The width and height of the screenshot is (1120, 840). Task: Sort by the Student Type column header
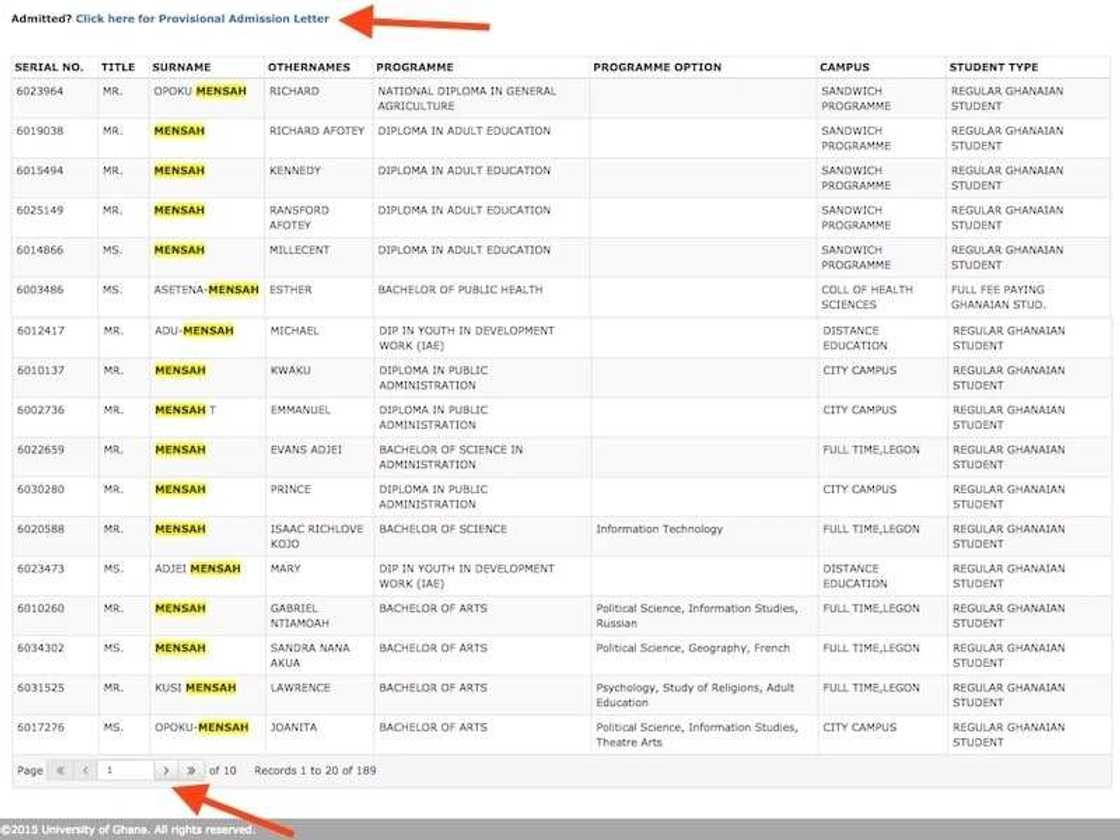994,67
